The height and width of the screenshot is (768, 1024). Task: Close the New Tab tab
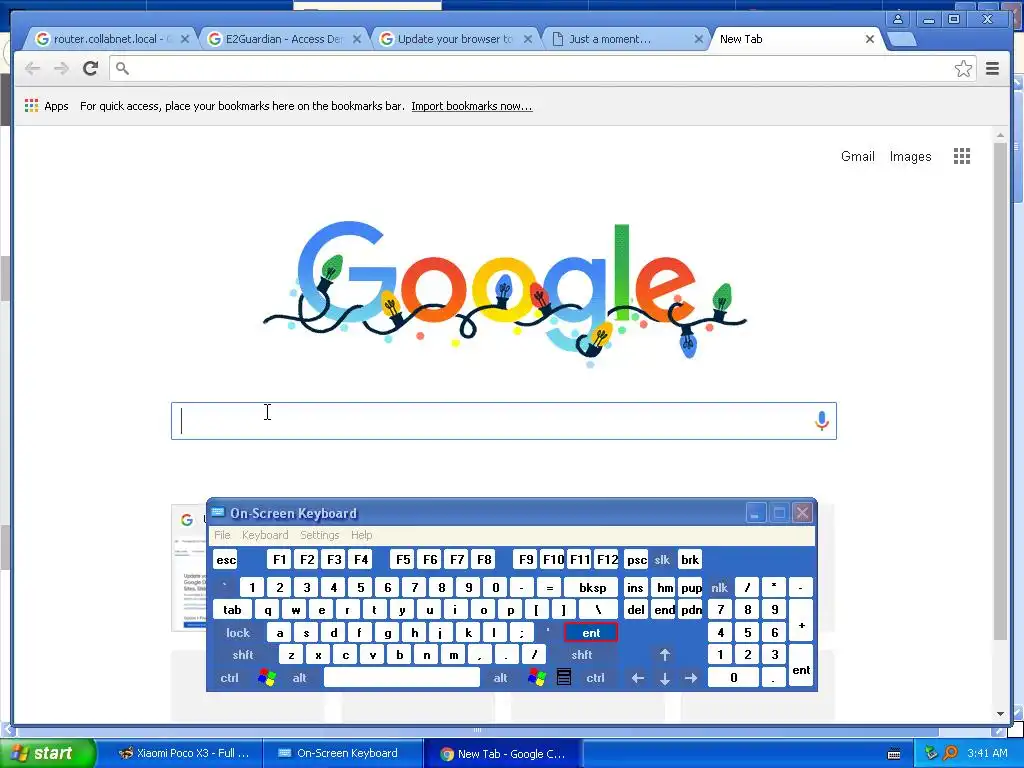(869, 39)
